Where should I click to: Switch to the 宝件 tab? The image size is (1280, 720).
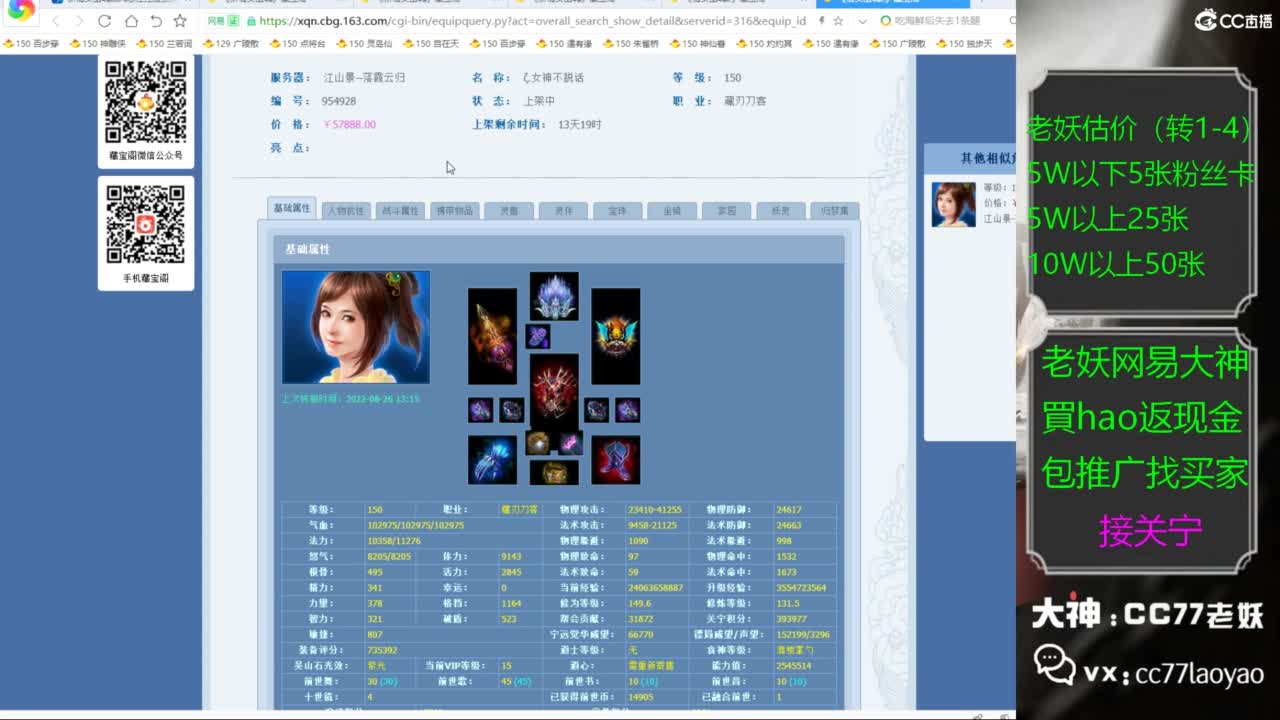(x=617, y=211)
